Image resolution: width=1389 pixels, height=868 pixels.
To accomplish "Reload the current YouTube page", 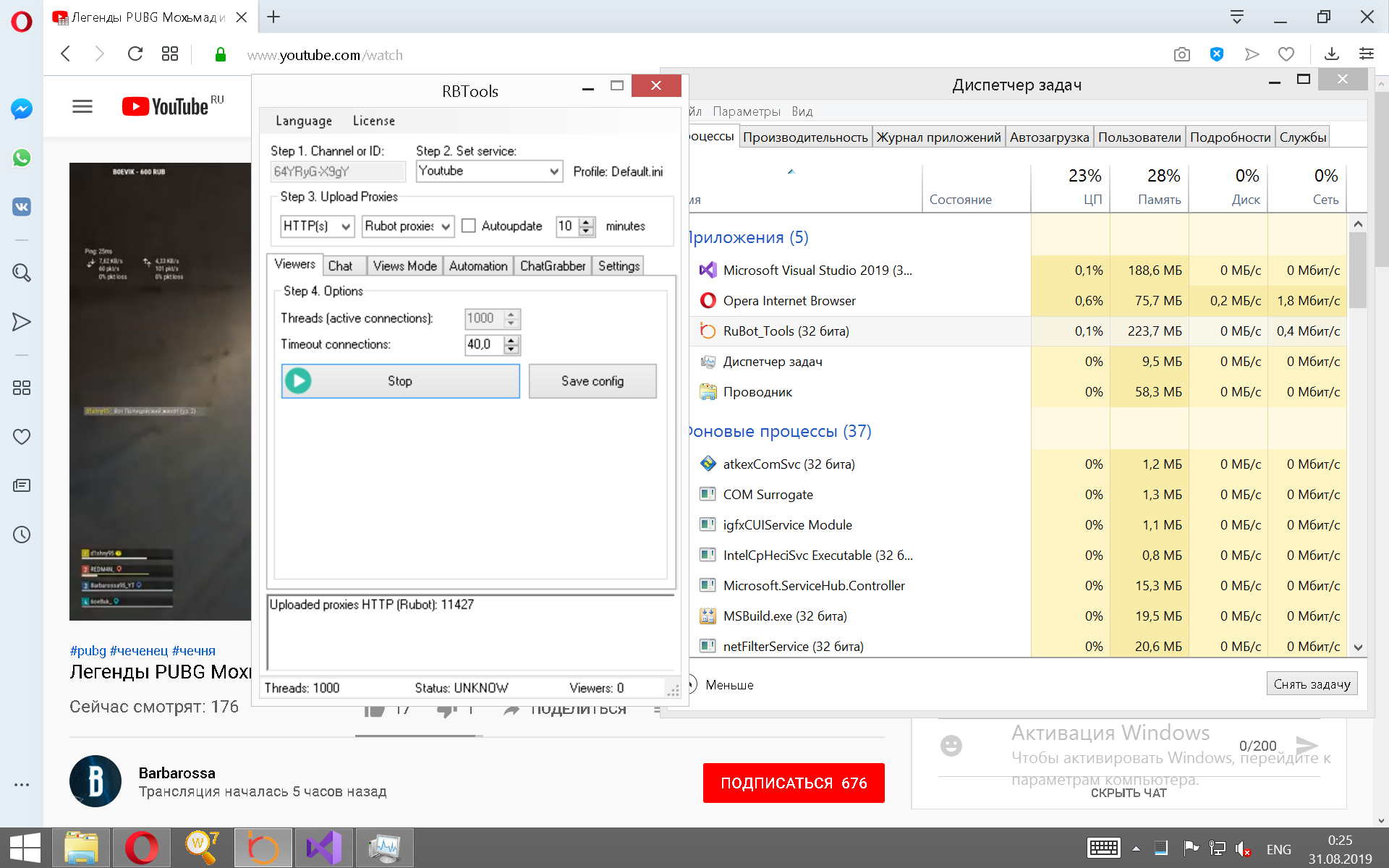I will [x=135, y=54].
